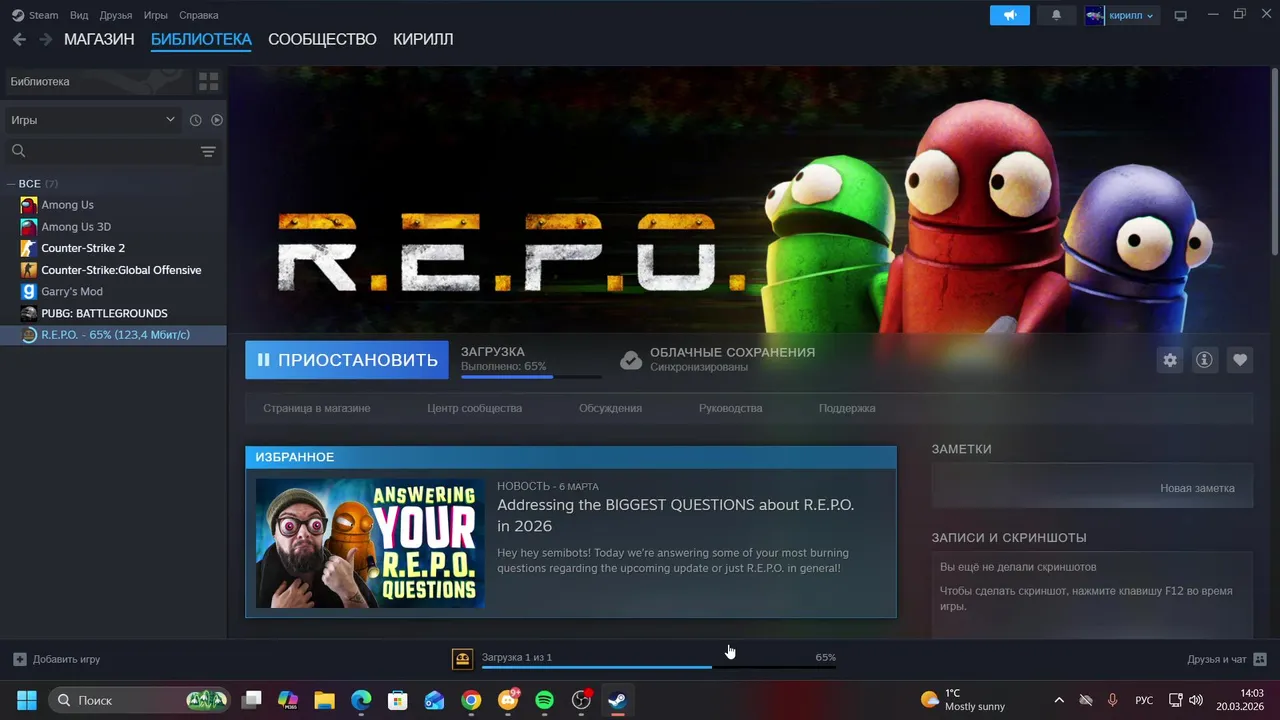1280x720 pixels.
Task: Go back with the left arrow
Action: [19, 39]
